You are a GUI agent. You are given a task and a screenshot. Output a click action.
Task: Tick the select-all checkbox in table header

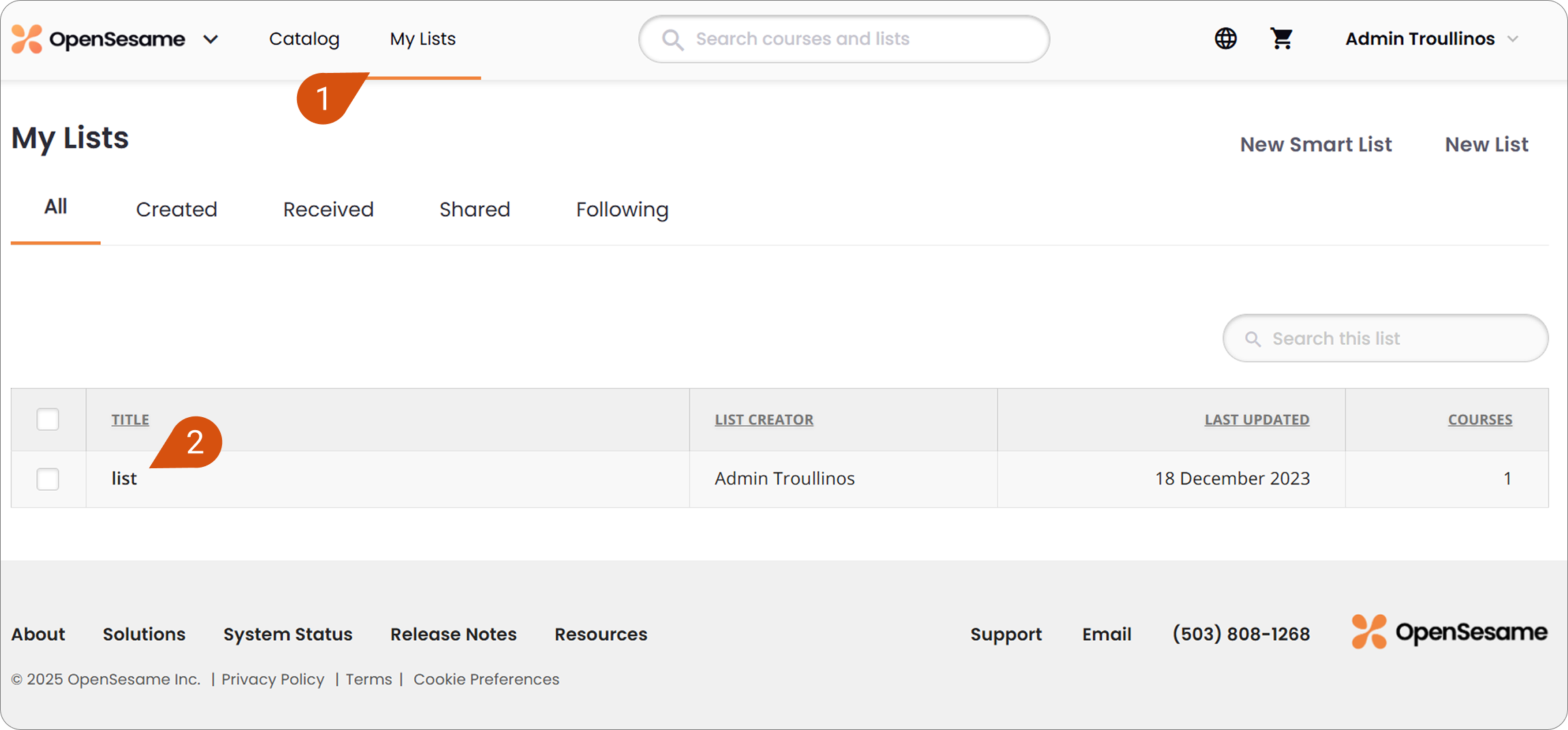(x=48, y=419)
